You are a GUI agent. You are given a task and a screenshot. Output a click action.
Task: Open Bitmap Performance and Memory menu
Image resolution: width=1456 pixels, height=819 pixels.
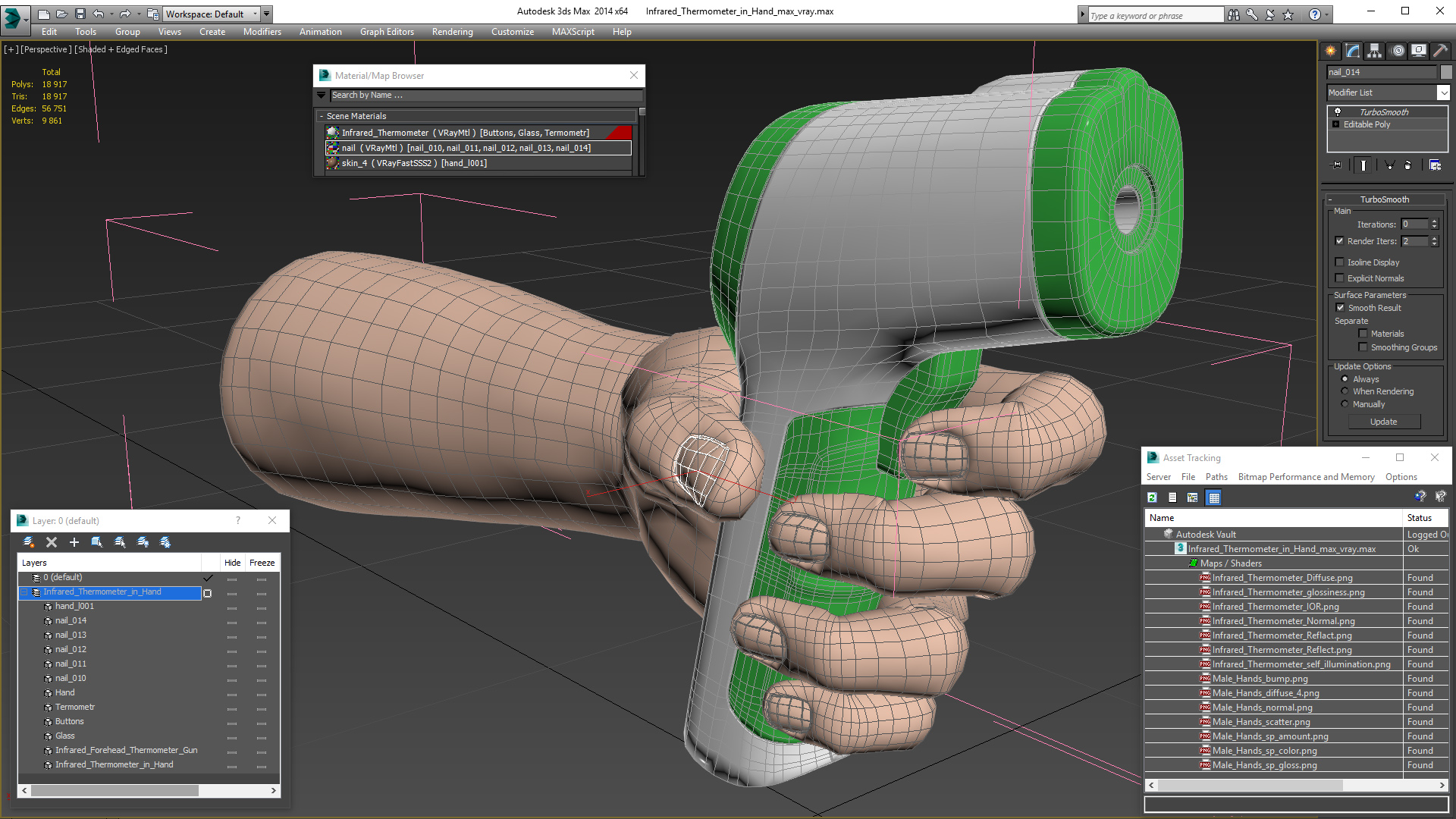(1306, 477)
